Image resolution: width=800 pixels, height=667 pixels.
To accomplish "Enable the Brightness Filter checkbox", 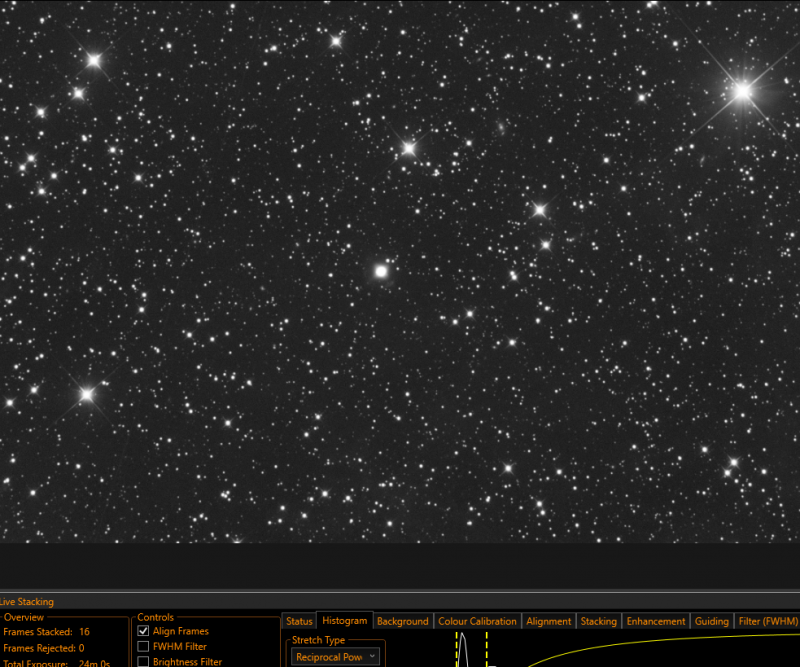I will [x=143, y=662].
